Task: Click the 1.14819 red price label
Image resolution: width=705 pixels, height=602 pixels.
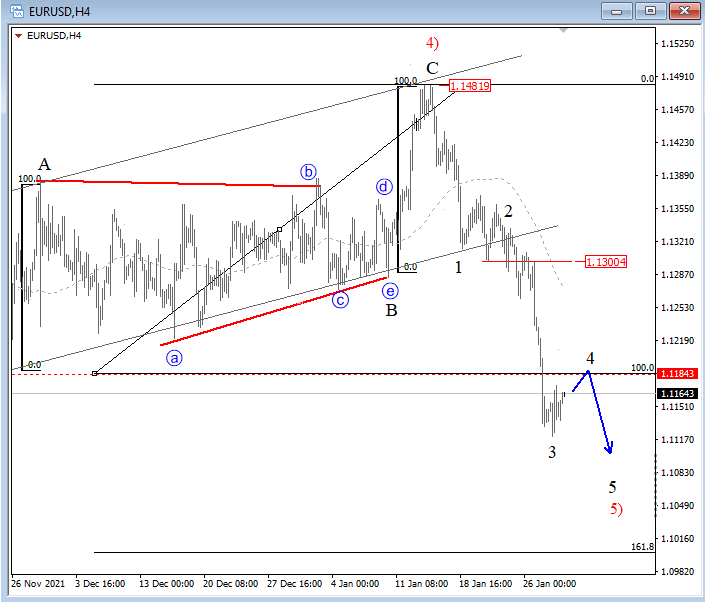Action: pyautogui.click(x=470, y=86)
